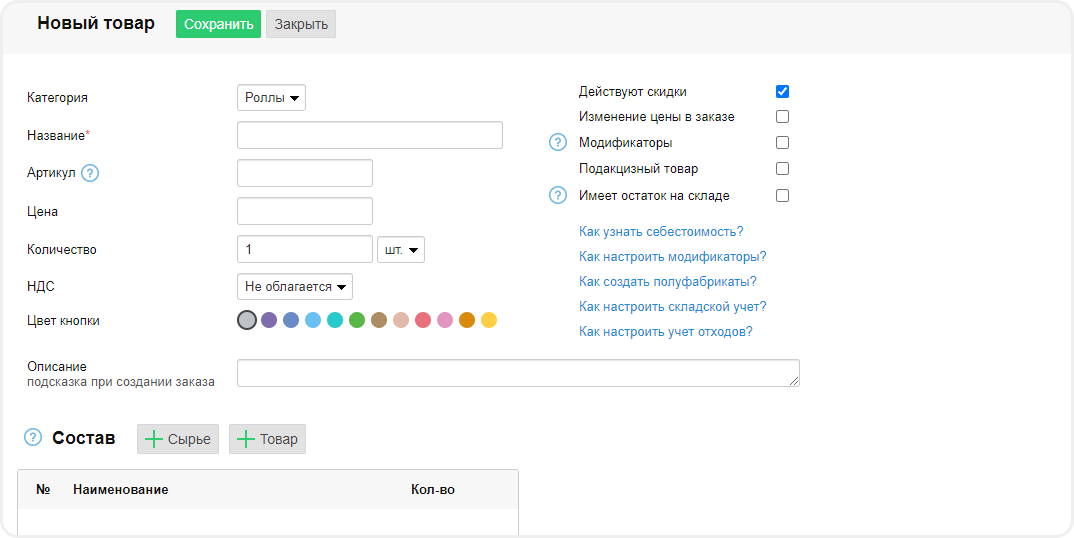Click help icon next to Состав heading

pyautogui.click(x=33, y=438)
